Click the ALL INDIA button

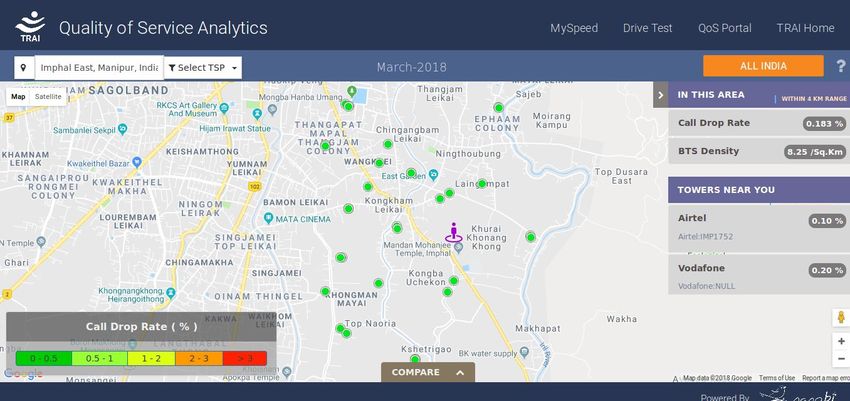(763, 66)
